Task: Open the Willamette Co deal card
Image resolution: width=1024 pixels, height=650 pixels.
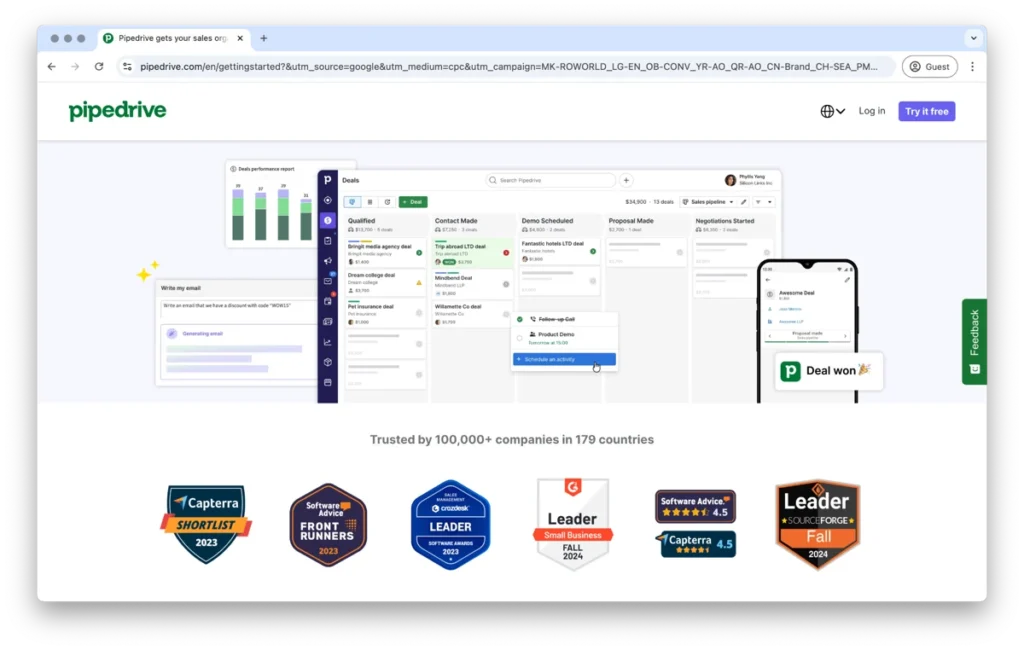Action: pos(472,314)
